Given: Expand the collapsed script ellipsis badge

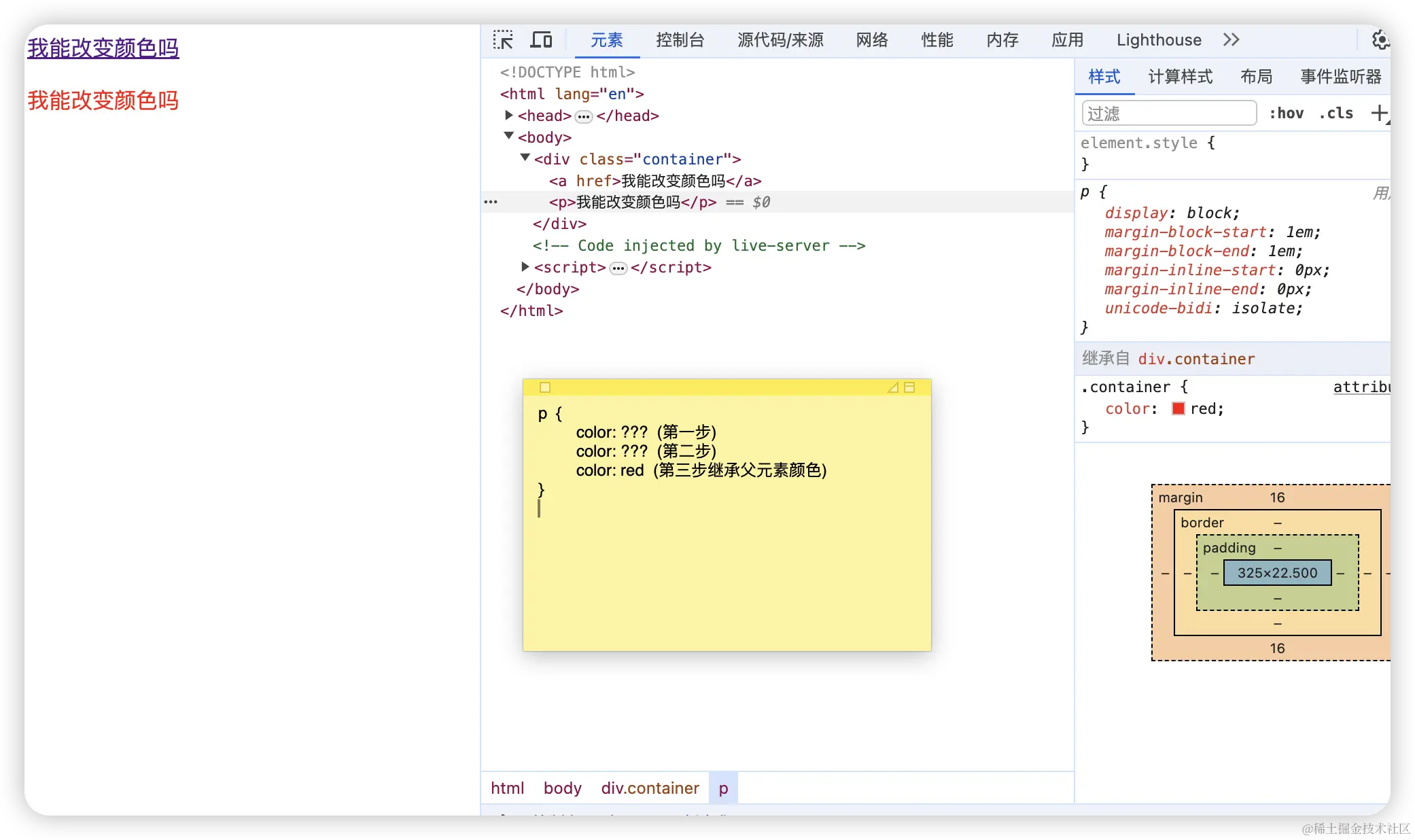Looking at the screenshot, I should click(618, 268).
